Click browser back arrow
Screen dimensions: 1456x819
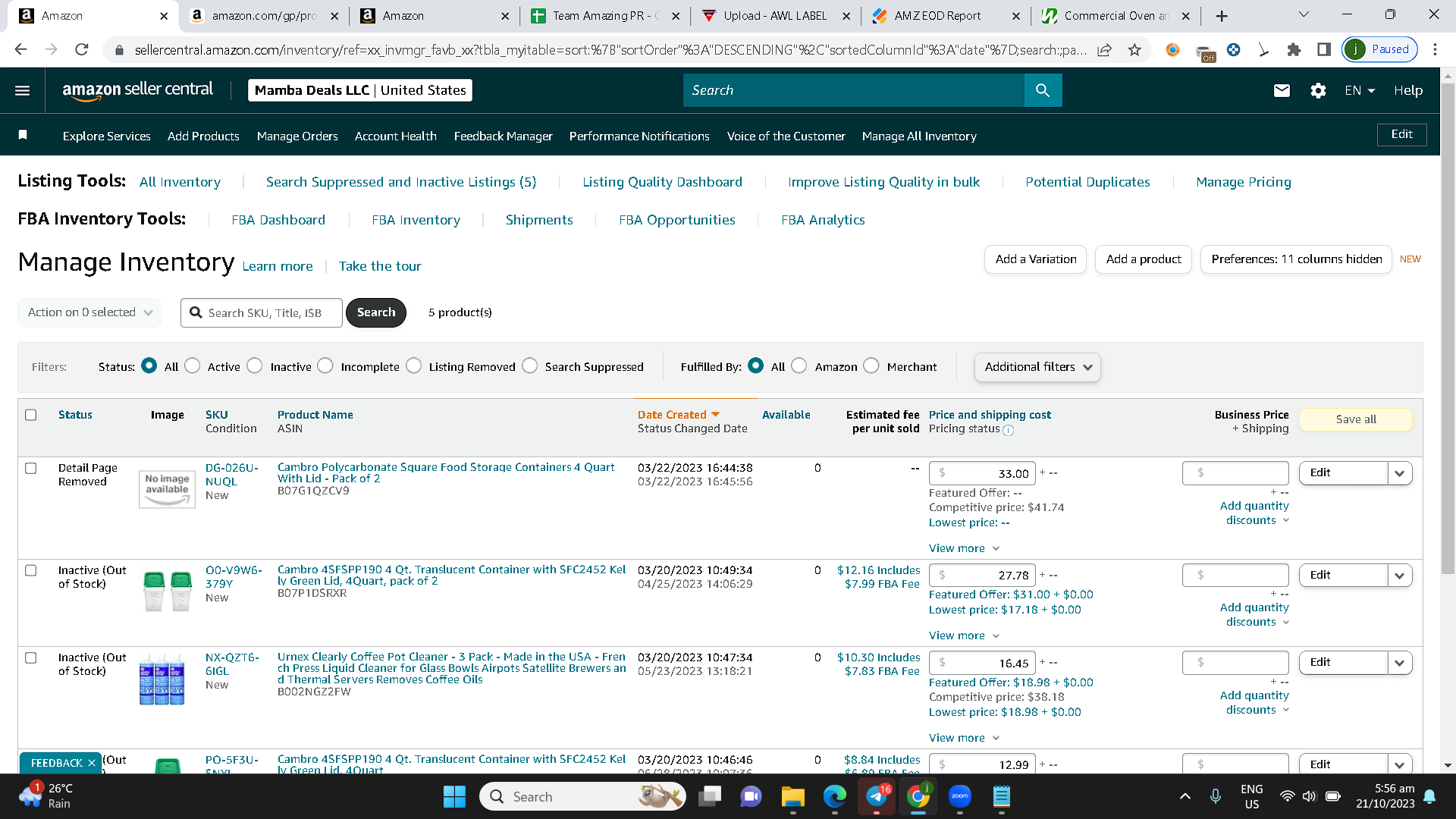tap(20, 49)
